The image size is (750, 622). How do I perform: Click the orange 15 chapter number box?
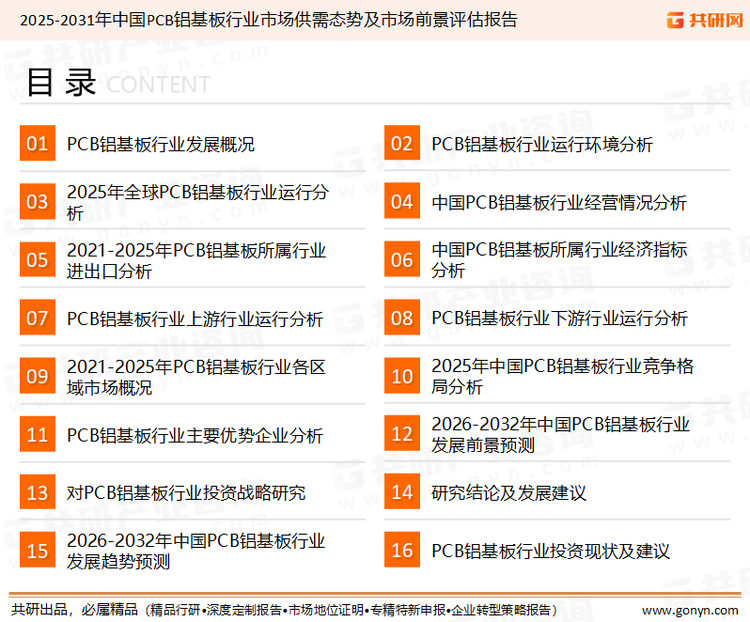pyautogui.click(x=37, y=550)
